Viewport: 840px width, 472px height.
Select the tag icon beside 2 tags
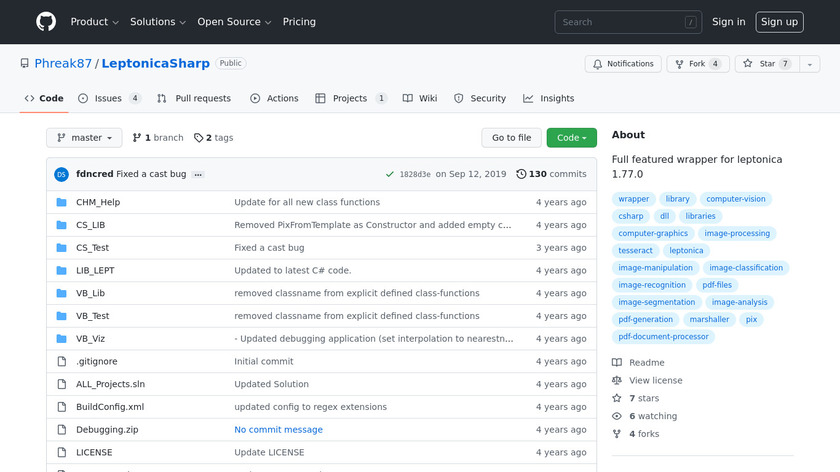(198, 138)
